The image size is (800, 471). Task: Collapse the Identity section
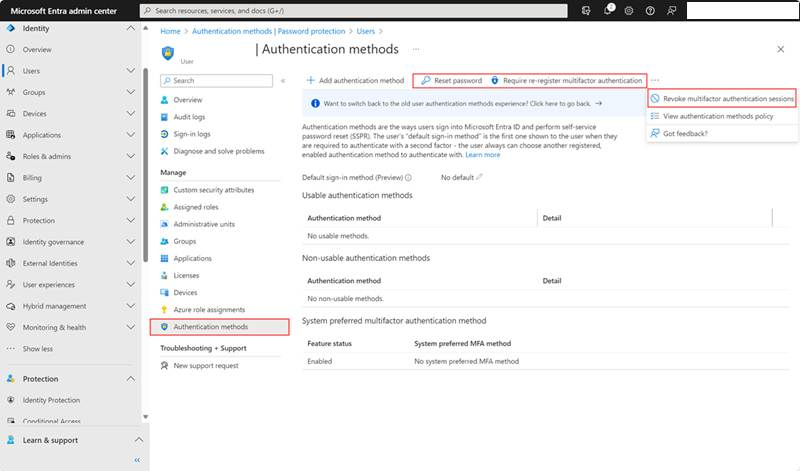[131, 28]
